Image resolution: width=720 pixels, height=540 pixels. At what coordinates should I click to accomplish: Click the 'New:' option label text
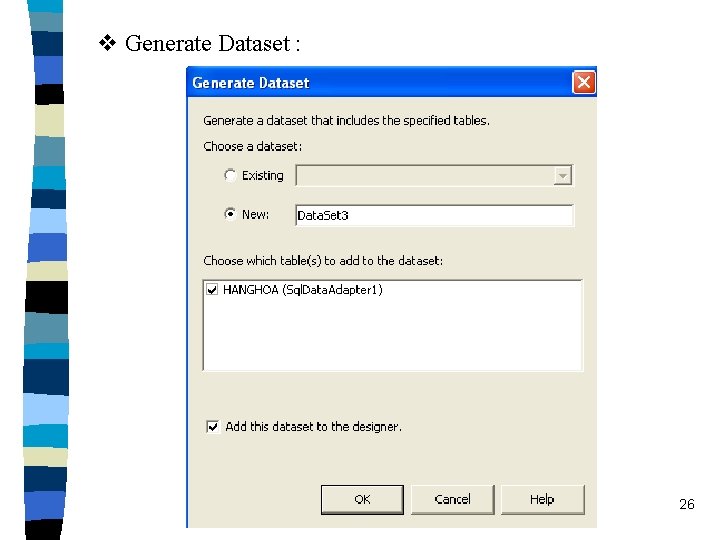[x=255, y=215]
